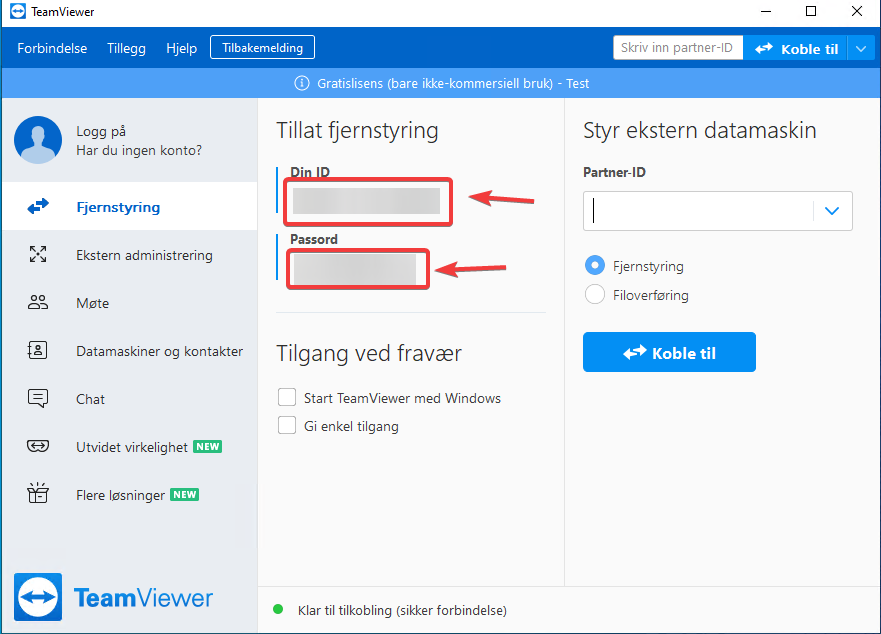Click the blurred Passord value
Screen dimensions: 881x634
(x=355, y=269)
